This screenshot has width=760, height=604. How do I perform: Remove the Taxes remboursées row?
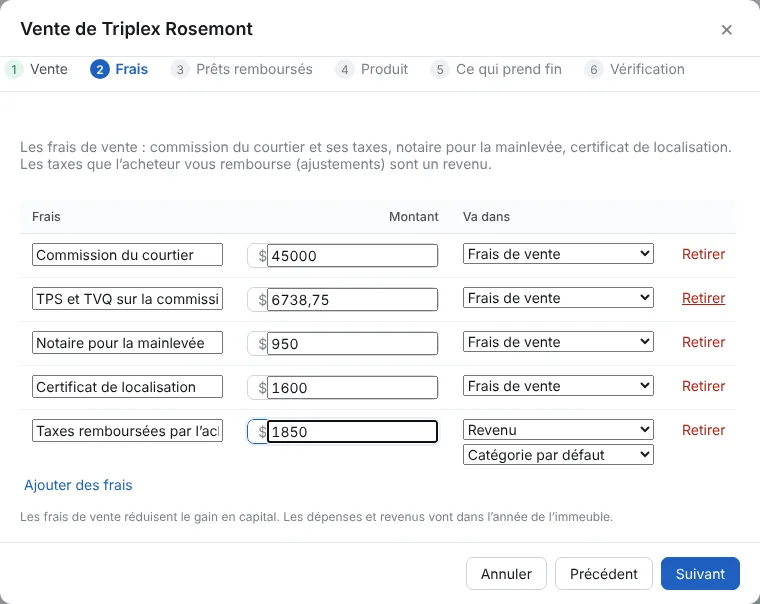tap(703, 430)
